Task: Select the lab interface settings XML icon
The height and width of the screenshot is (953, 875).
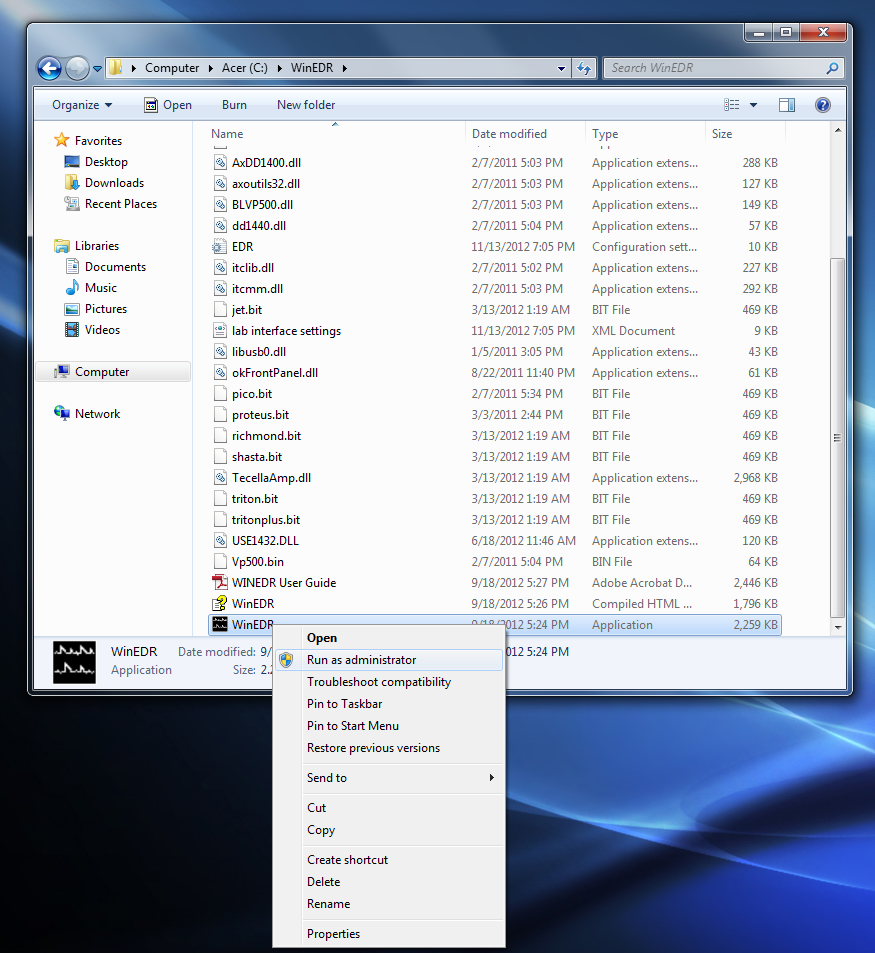Action: 220,331
